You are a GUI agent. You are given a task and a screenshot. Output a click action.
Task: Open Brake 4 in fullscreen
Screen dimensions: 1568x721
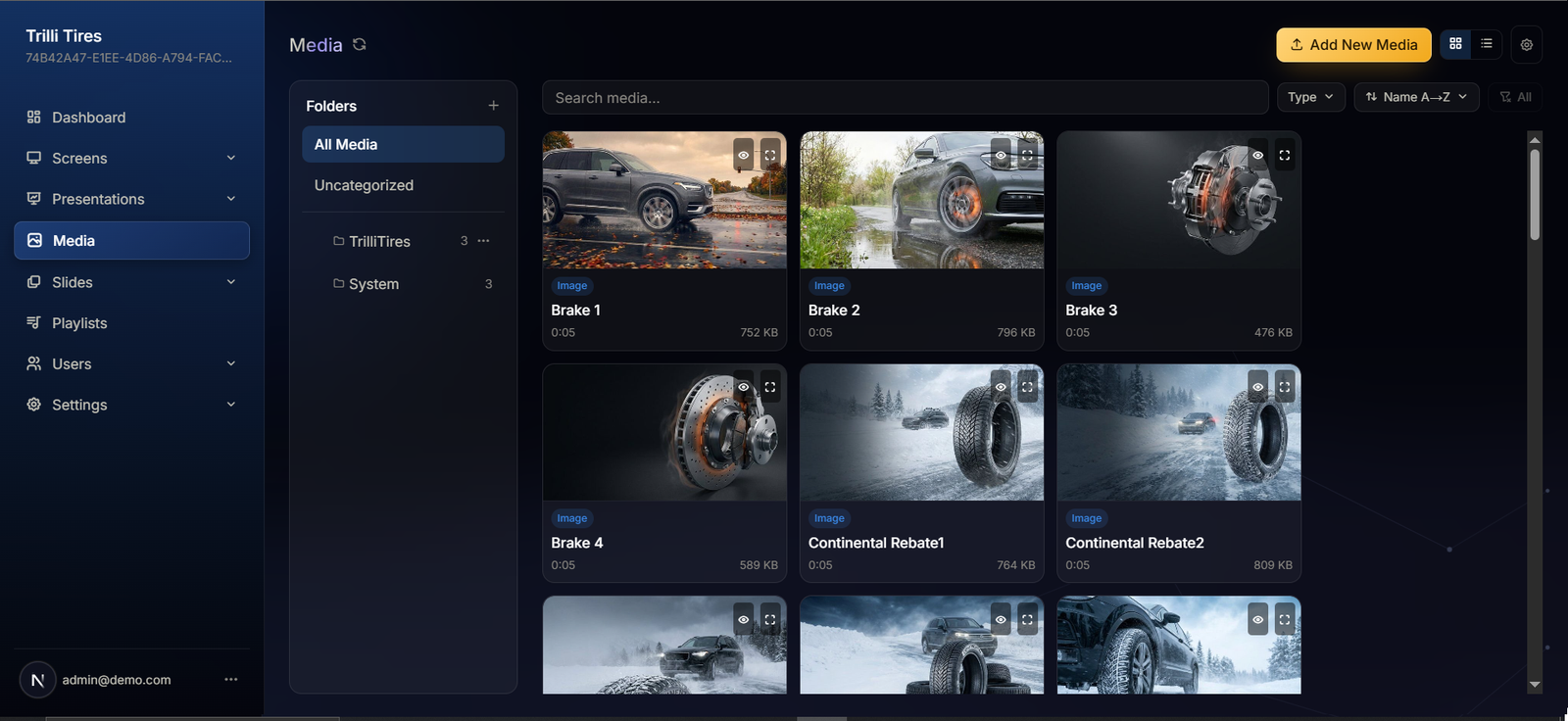point(770,387)
